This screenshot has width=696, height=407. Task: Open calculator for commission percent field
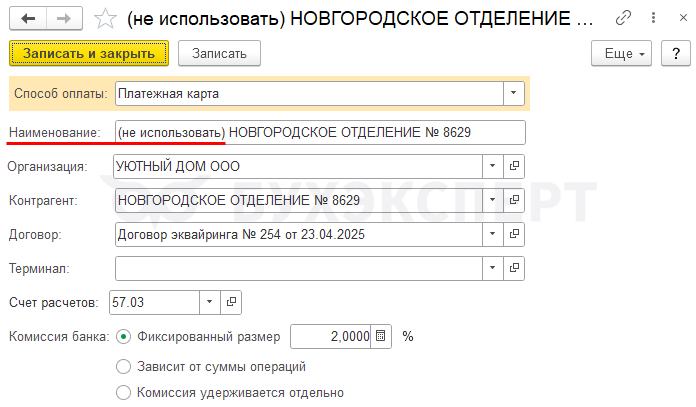[x=380, y=336]
